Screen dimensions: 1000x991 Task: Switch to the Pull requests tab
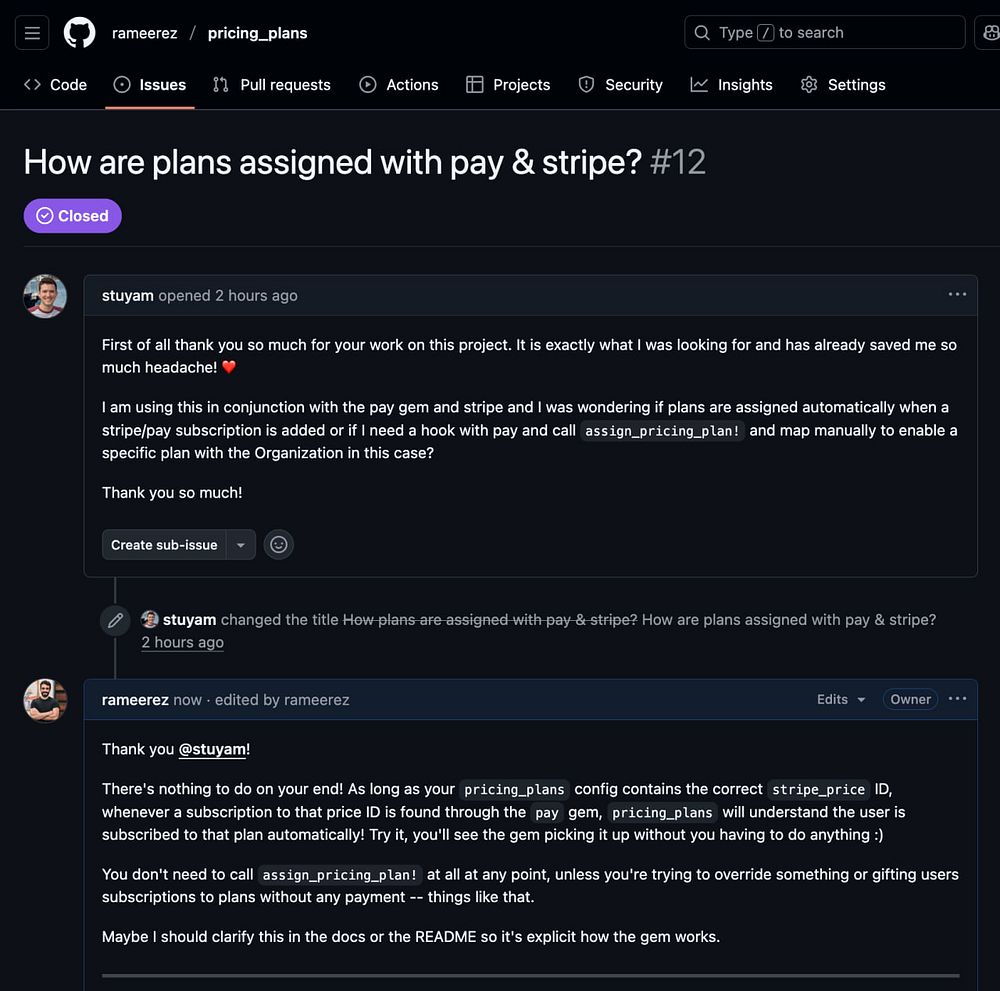point(272,85)
